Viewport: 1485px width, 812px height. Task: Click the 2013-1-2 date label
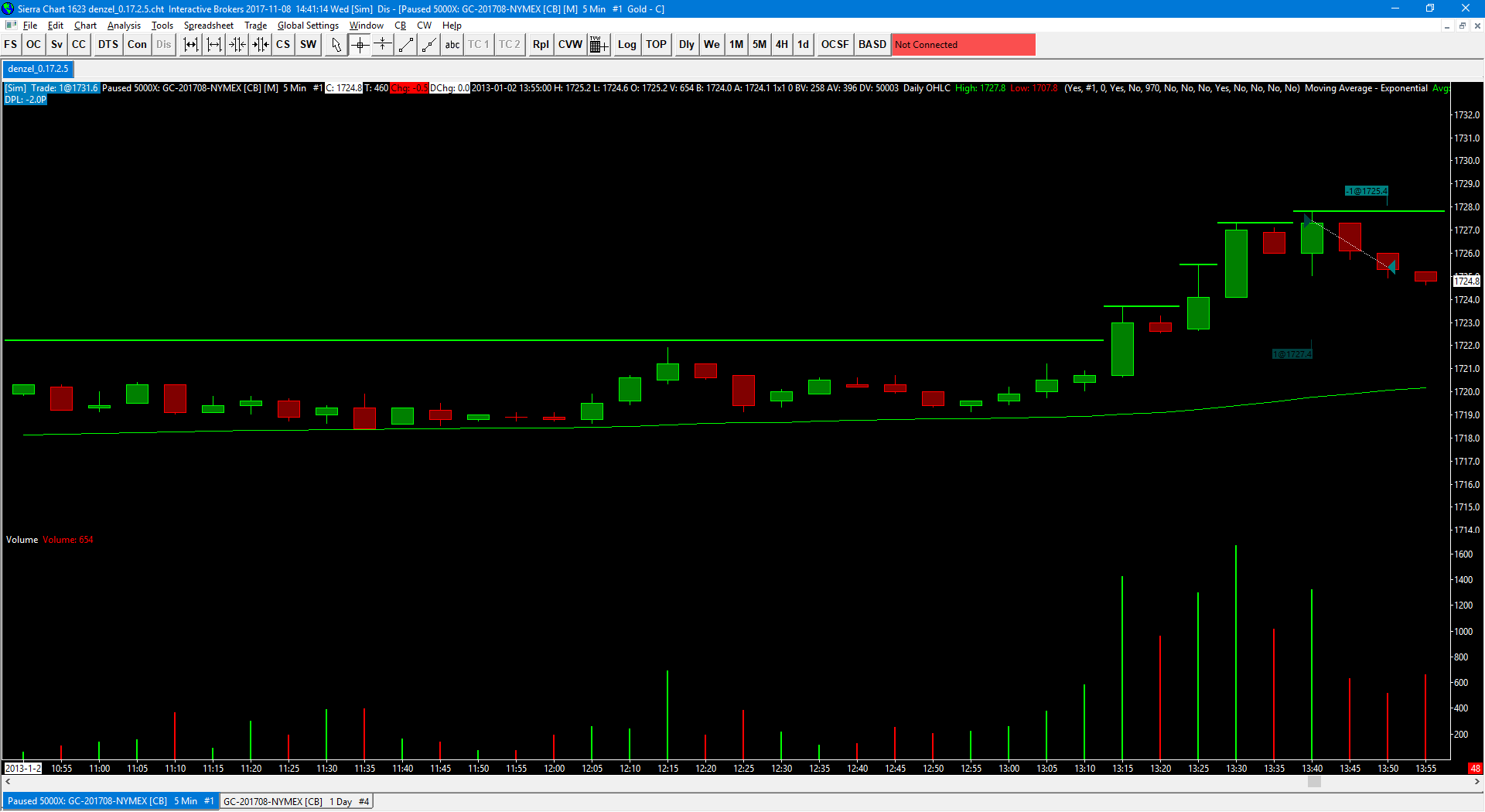click(x=23, y=768)
